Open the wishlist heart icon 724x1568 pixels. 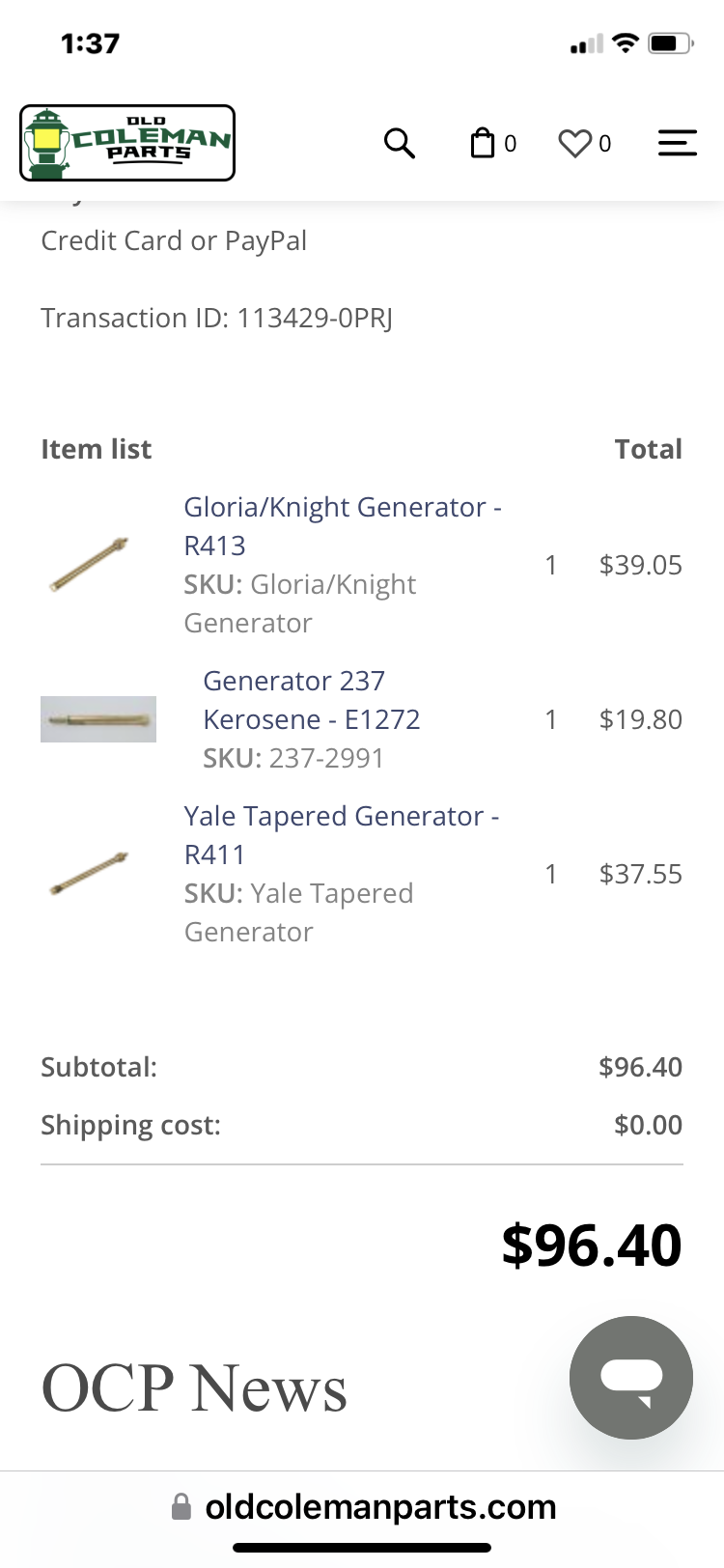tap(574, 144)
